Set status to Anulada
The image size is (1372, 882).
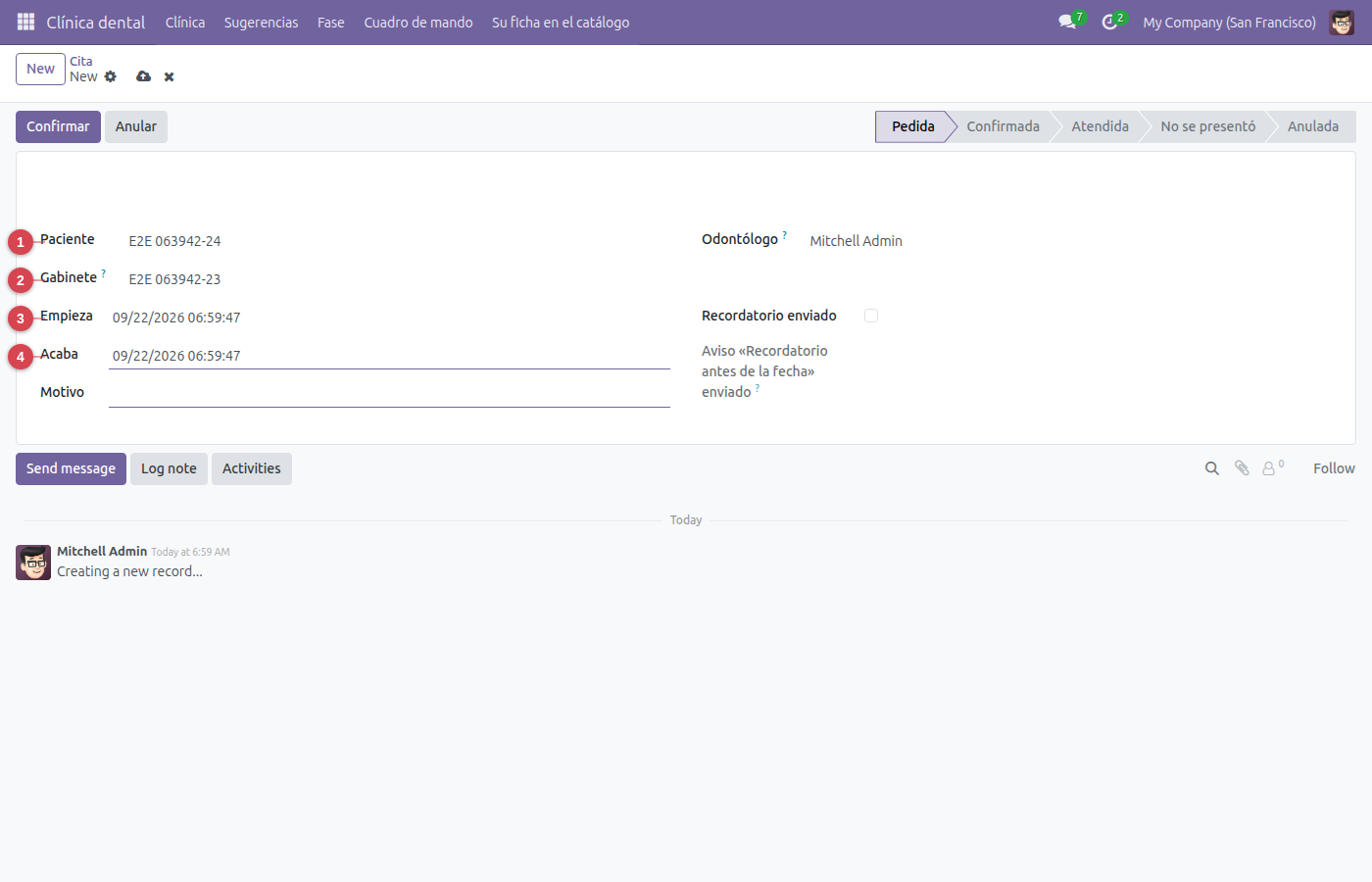[1313, 126]
